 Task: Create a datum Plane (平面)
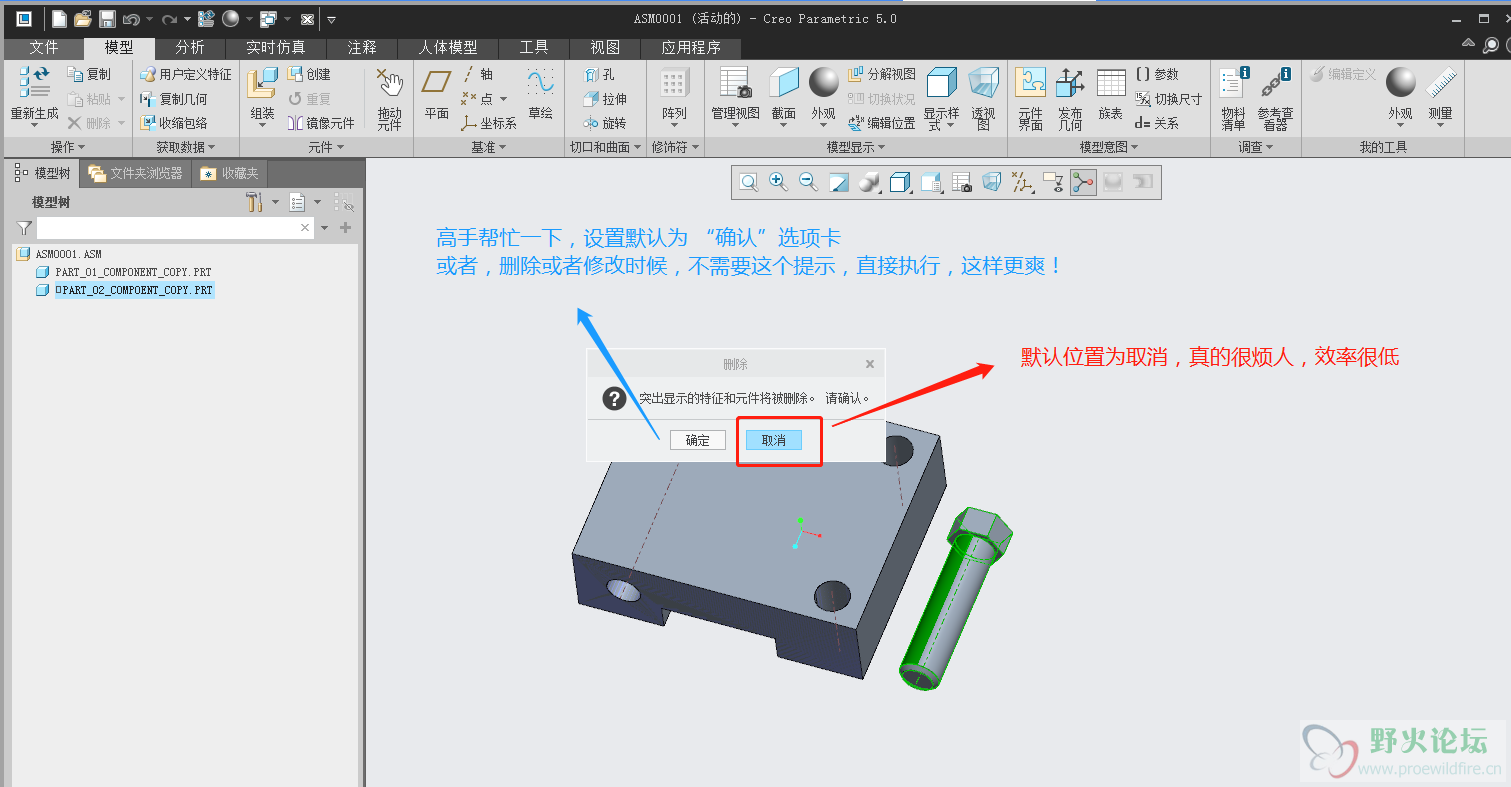(437, 94)
